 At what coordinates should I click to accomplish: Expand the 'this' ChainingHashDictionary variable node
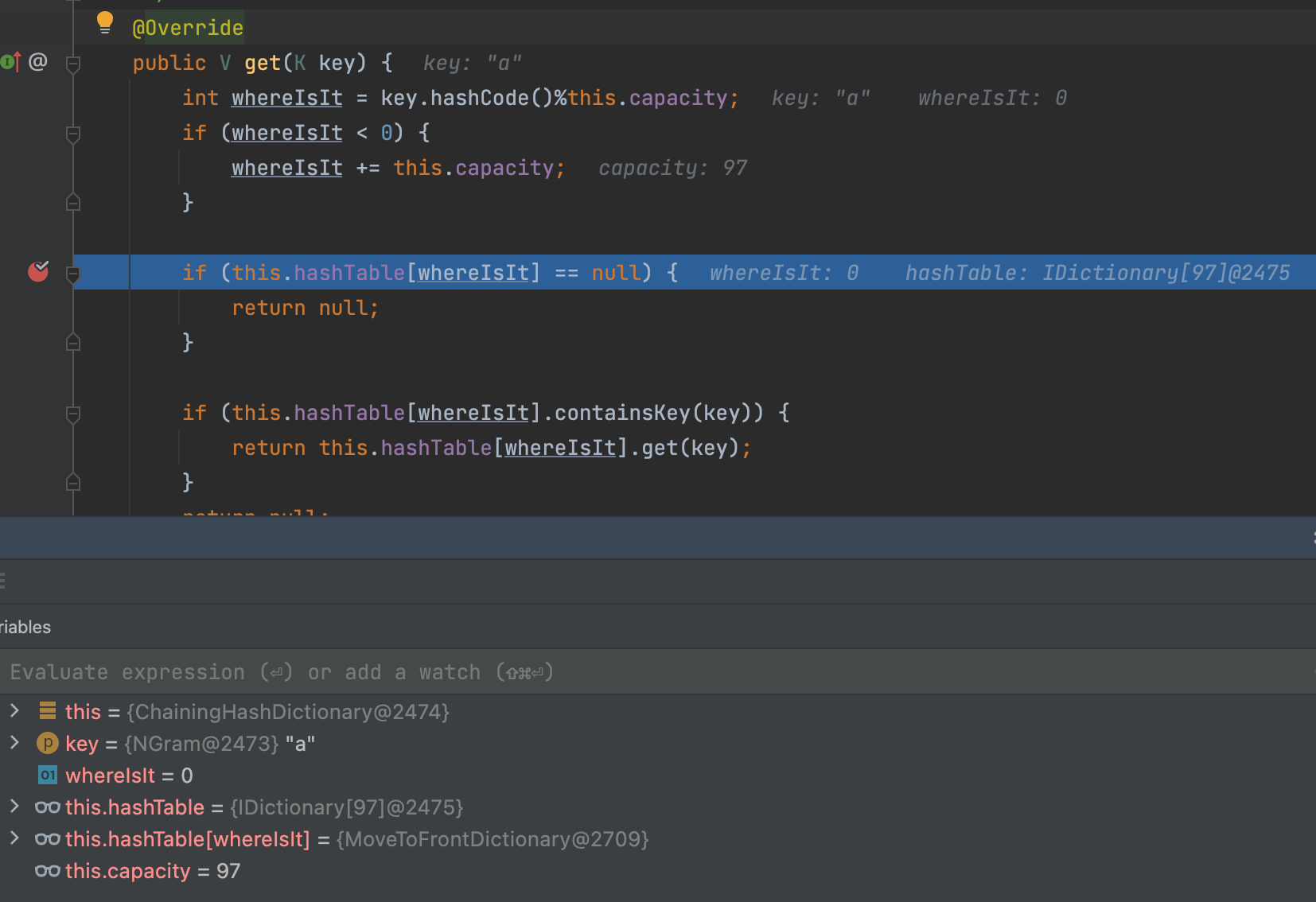[x=14, y=711]
